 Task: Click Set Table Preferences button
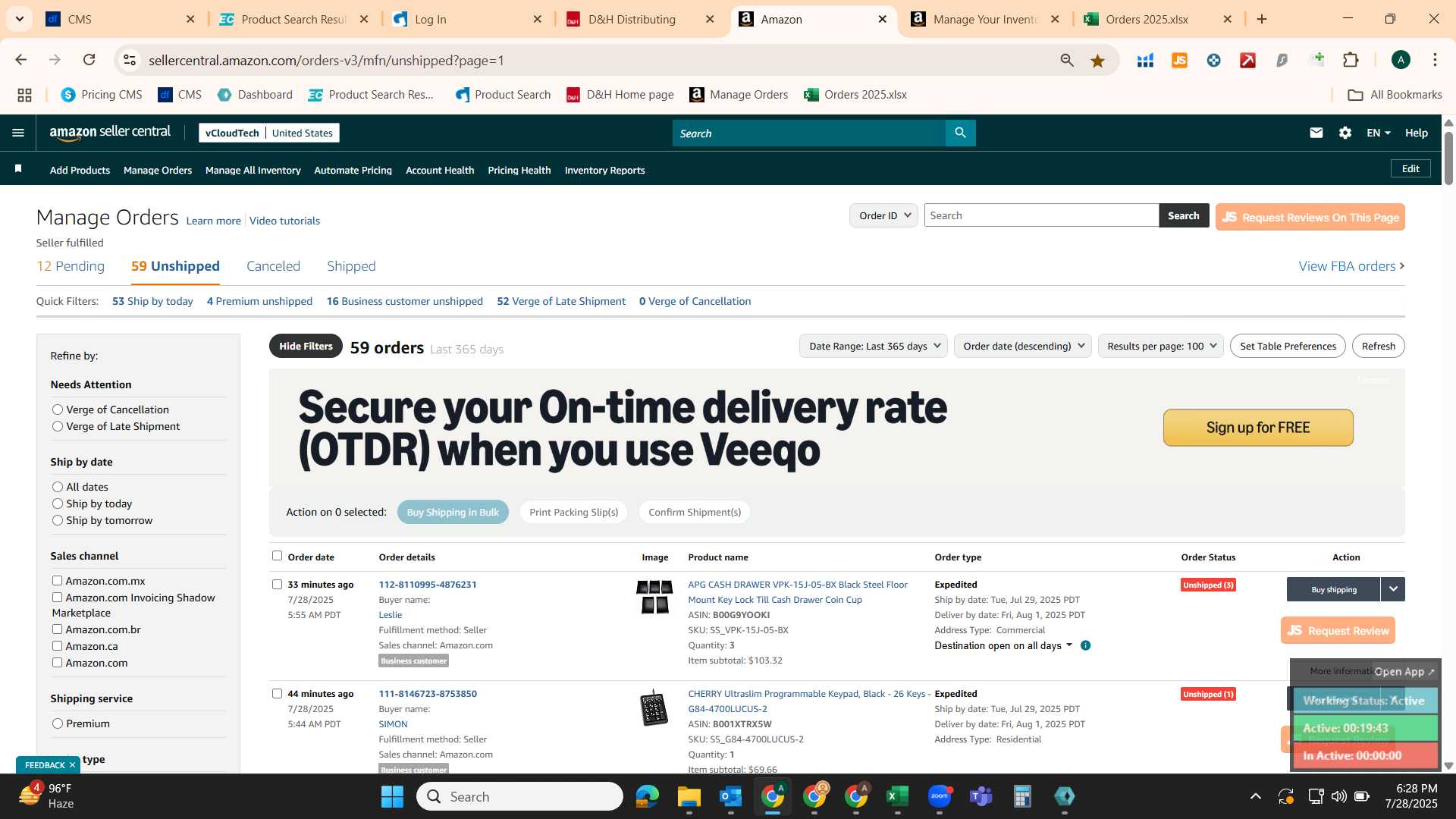click(x=1288, y=346)
